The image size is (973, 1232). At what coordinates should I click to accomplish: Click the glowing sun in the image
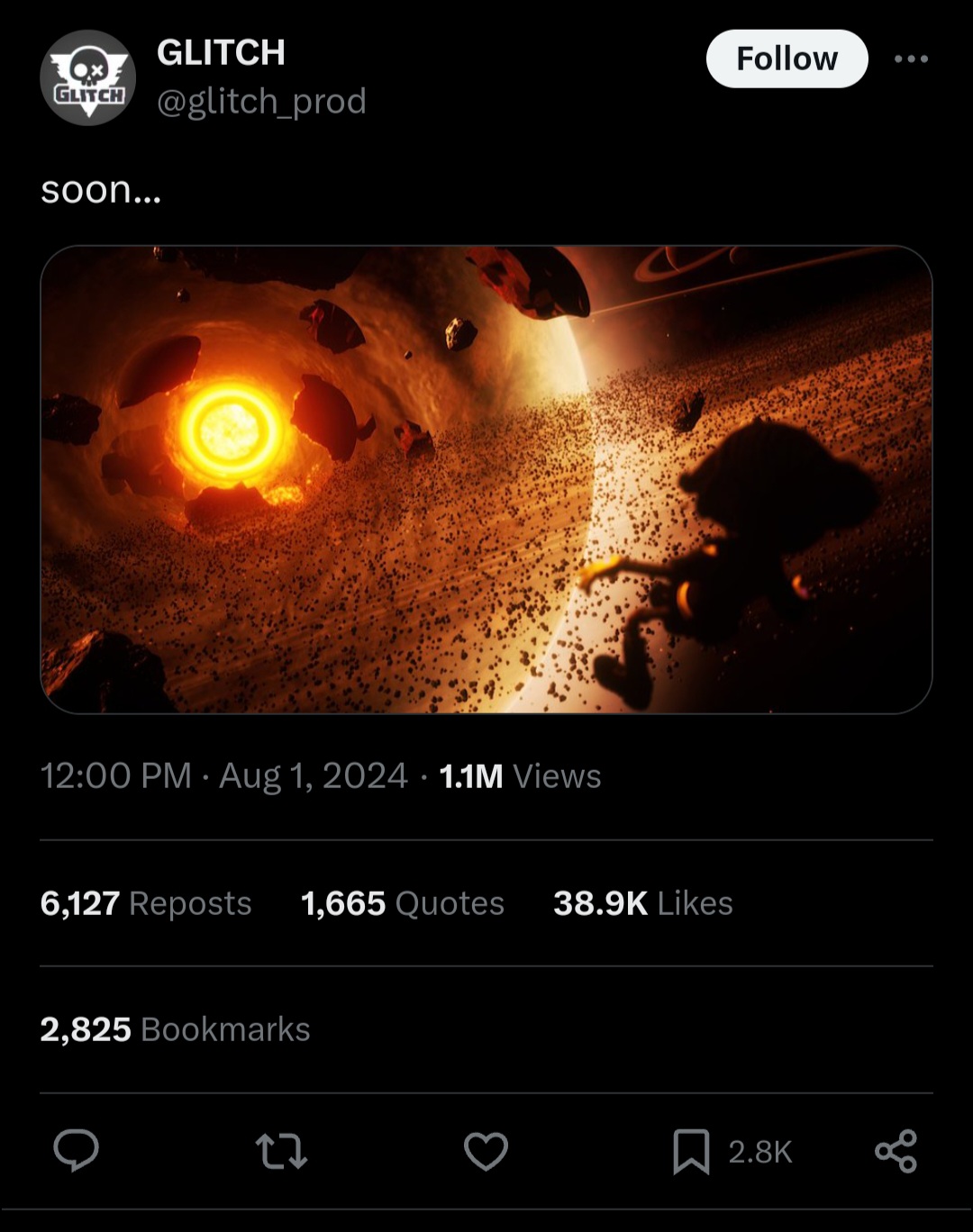pyautogui.click(x=229, y=430)
